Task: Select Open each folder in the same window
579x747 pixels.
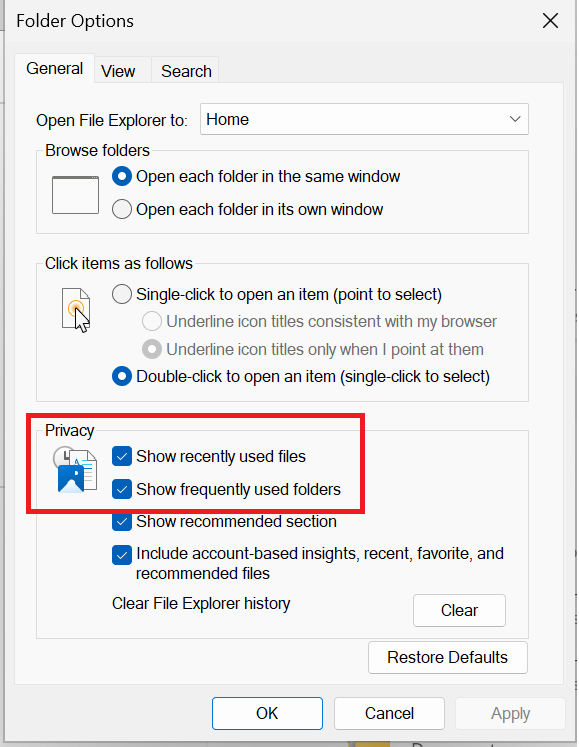Action: (122, 176)
